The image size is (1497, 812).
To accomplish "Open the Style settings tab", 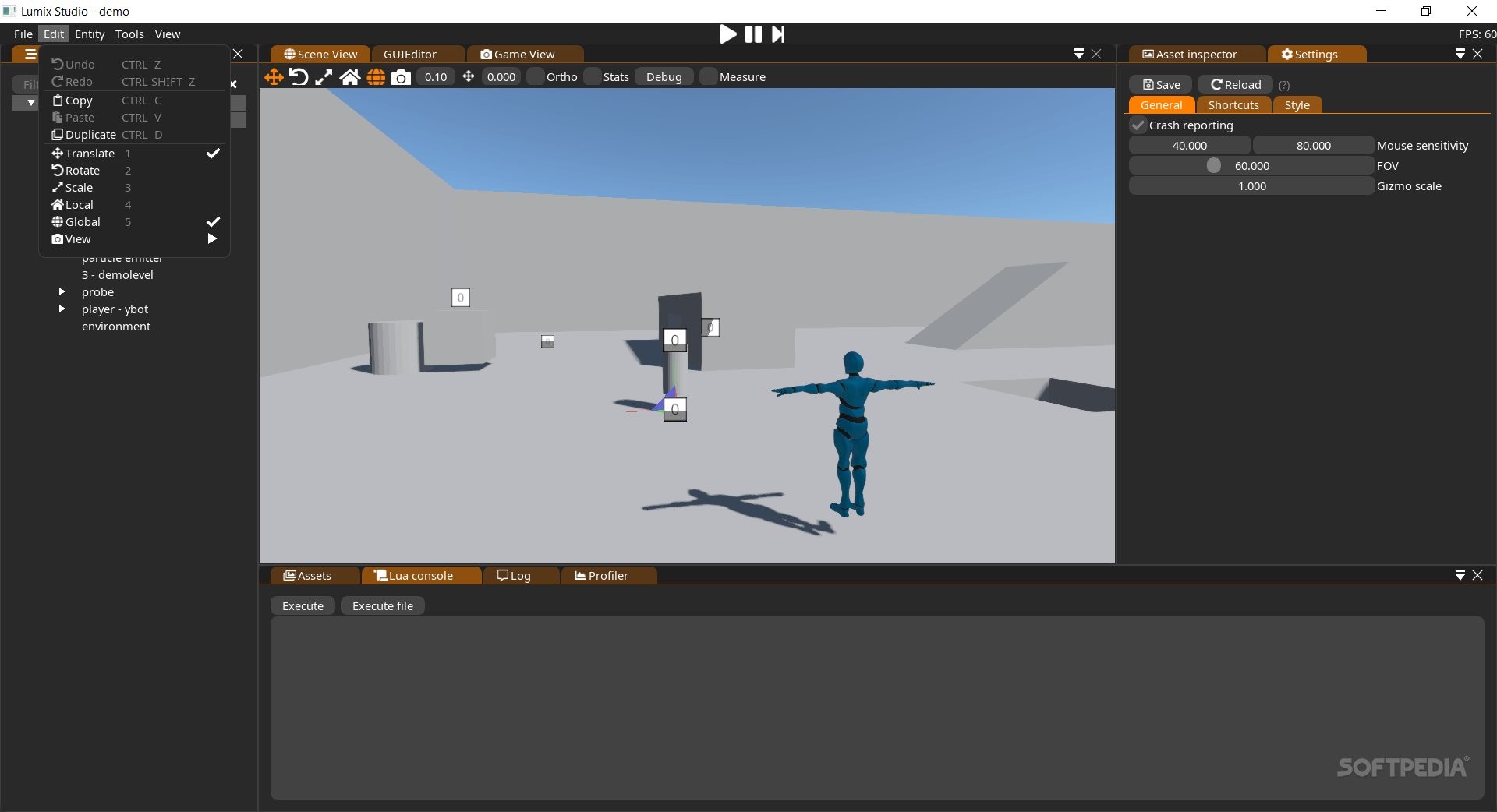I will (x=1297, y=105).
